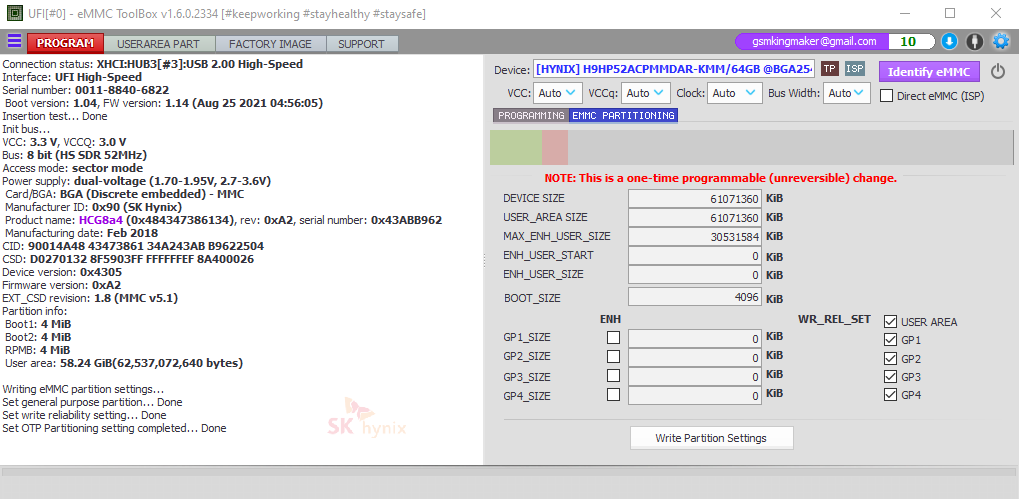Click the TP test point icon
This screenshot has height=499, width=1019.
(829, 69)
